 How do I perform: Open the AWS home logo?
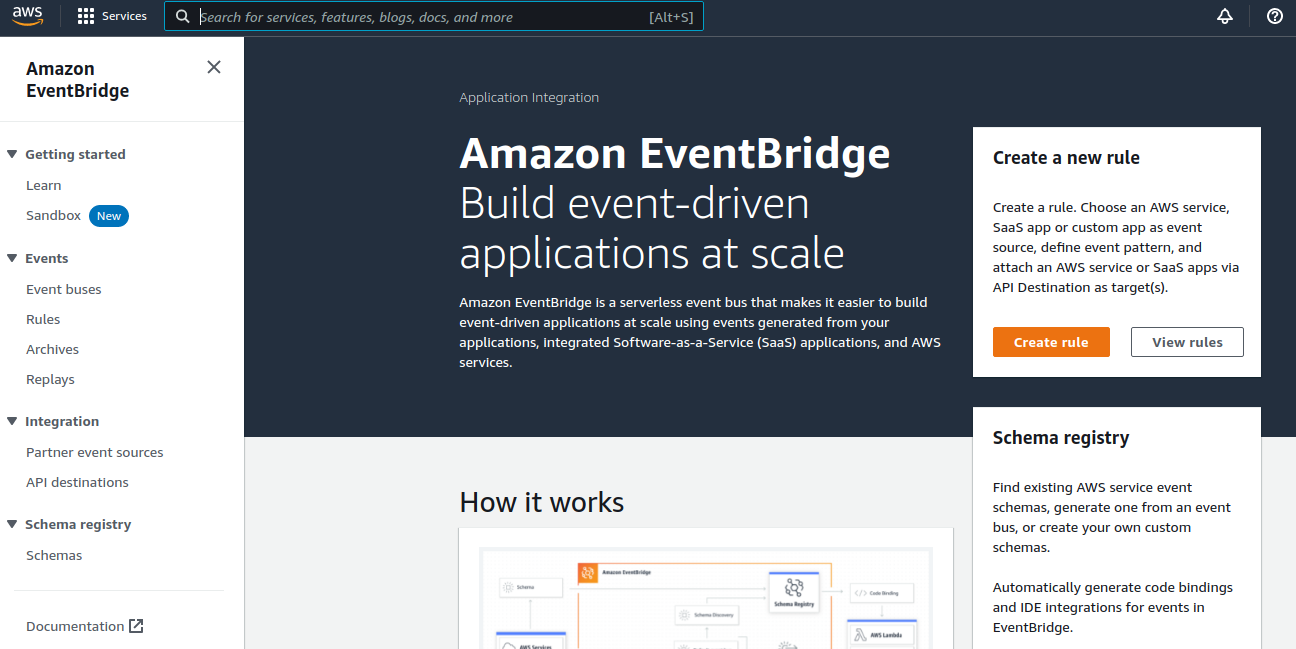point(27,16)
